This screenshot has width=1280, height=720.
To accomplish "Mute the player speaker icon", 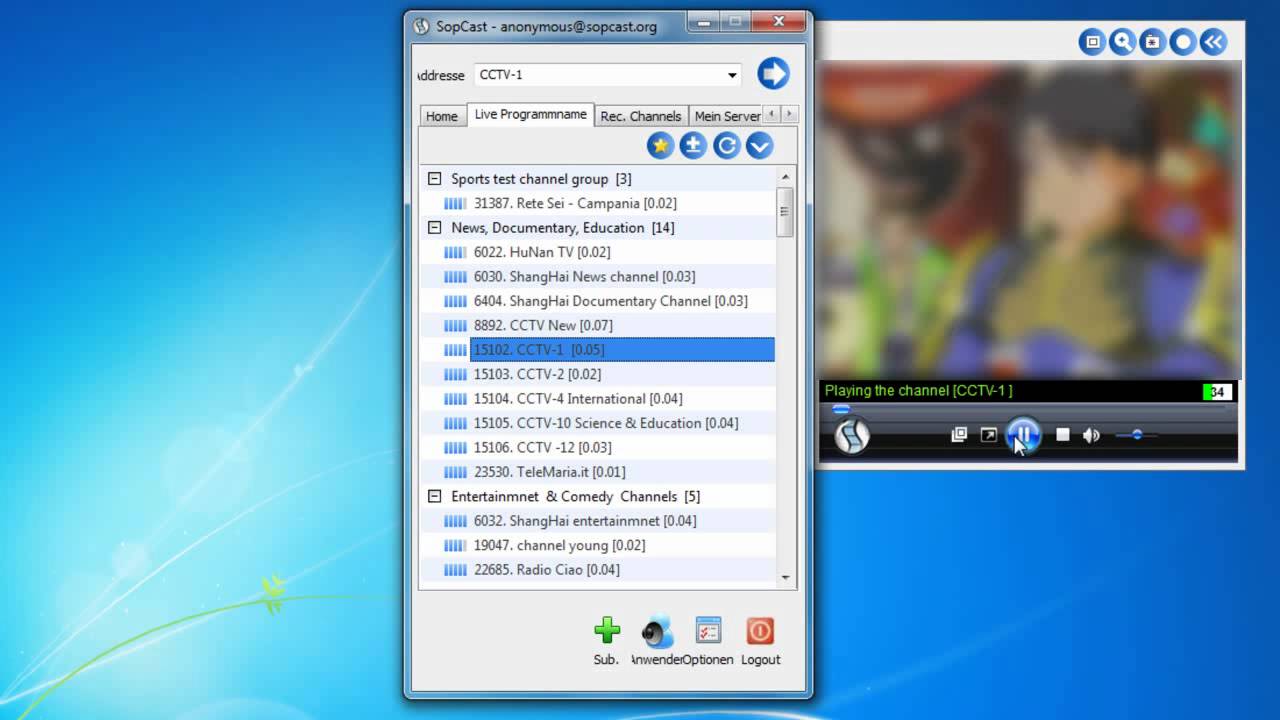I will click(x=1091, y=435).
